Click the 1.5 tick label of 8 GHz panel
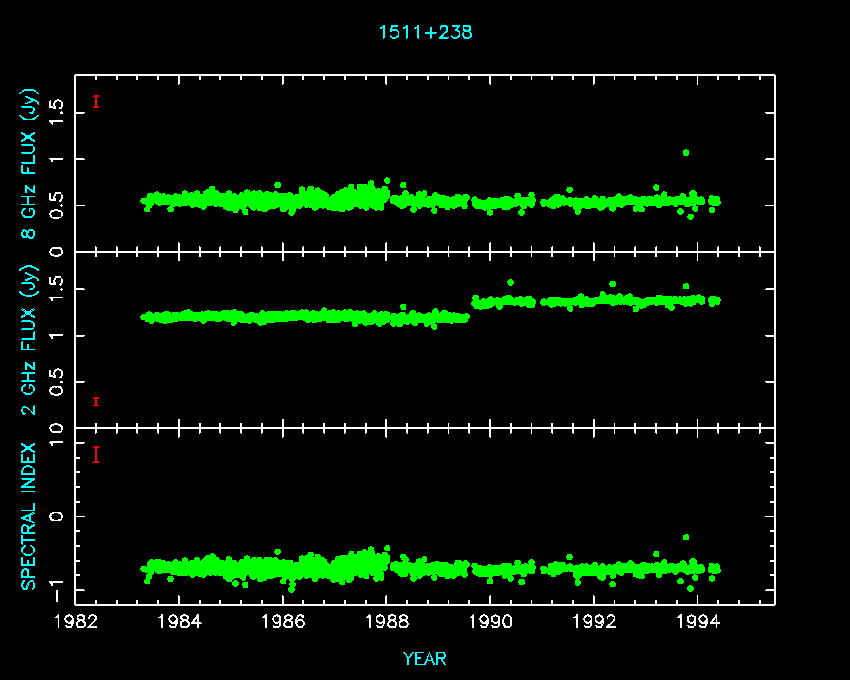 tap(57, 112)
